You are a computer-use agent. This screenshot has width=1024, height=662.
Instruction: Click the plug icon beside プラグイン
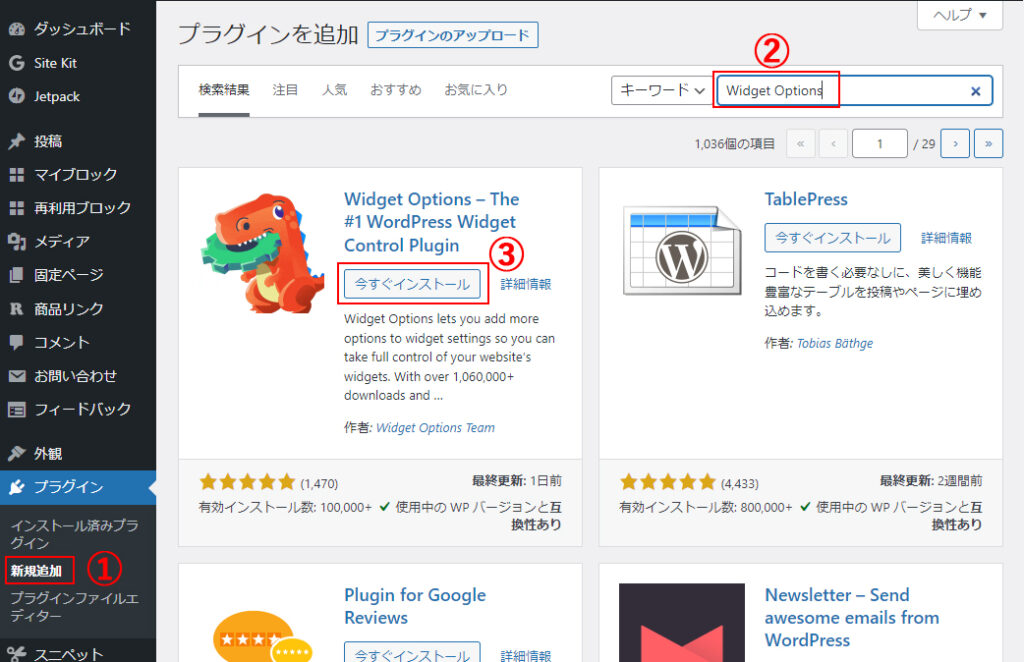click(x=17, y=486)
